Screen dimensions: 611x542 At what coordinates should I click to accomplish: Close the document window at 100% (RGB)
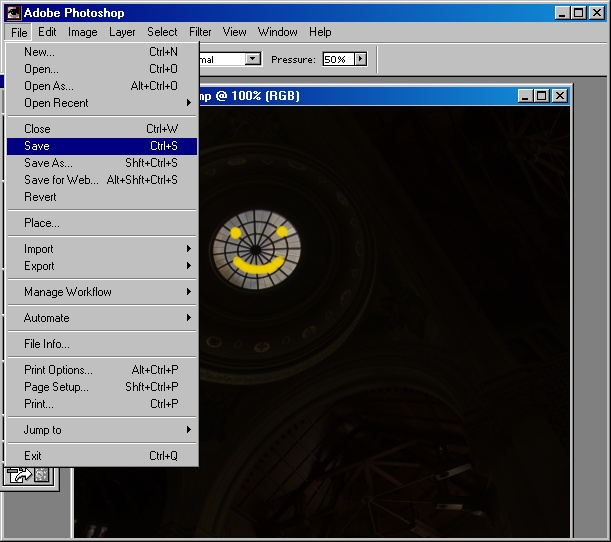pyautogui.click(x=560, y=96)
